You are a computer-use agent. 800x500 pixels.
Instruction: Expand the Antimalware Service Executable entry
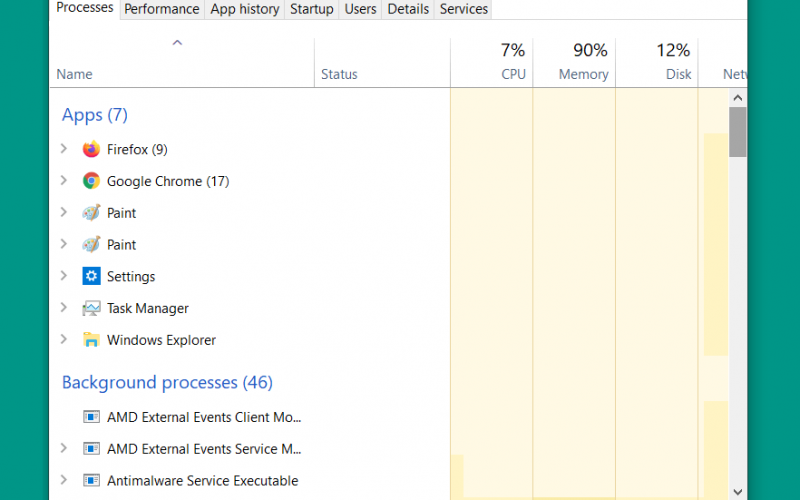(64, 480)
